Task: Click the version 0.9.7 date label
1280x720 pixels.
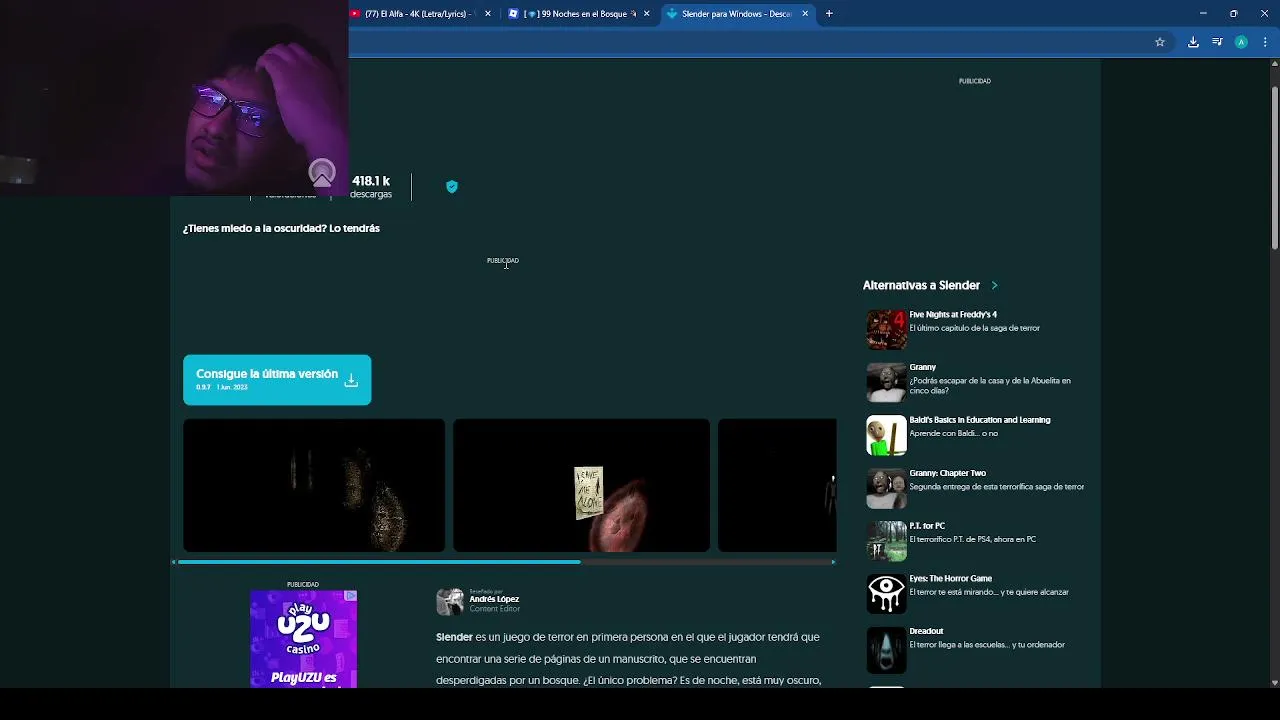Action: (222, 387)
